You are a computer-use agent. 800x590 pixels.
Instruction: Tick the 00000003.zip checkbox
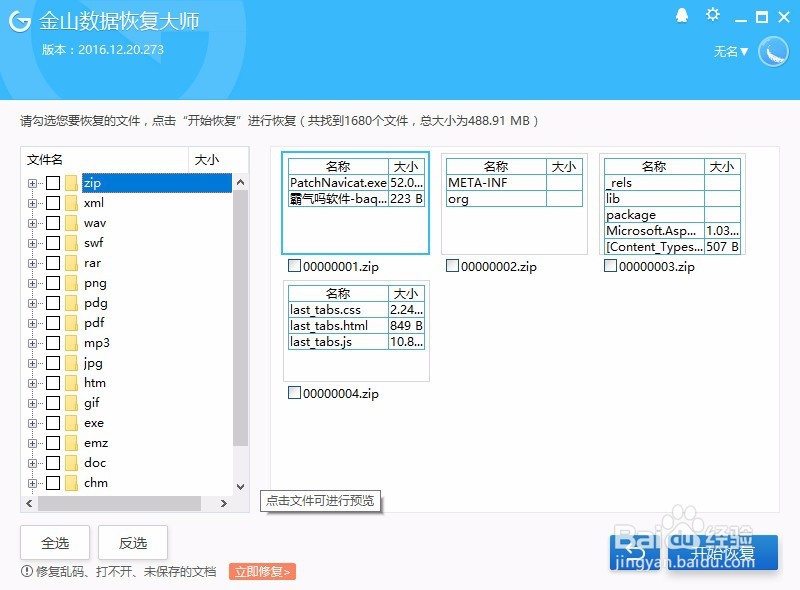click(x=610, y=266)
